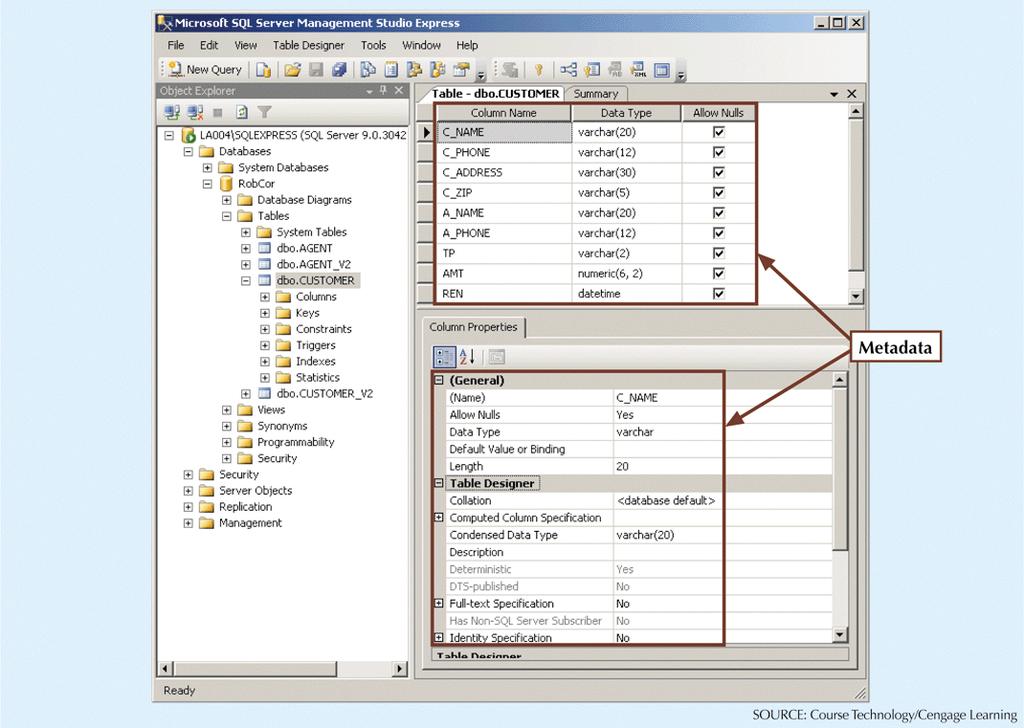Expand Computed Column Specification property

pyautogui.click(x=439, y=517)
